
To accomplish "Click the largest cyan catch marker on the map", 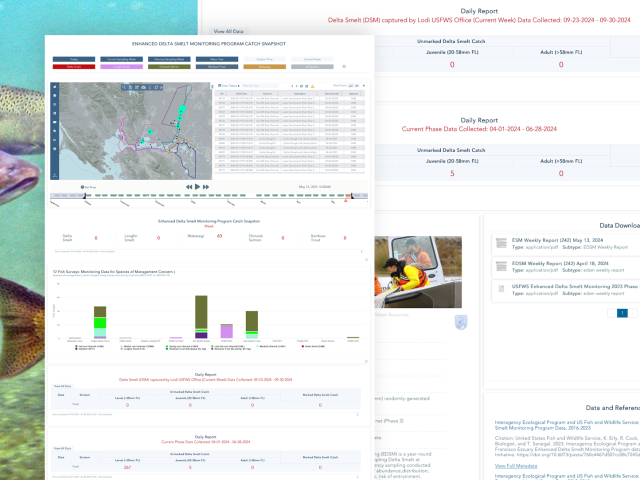I will pos(182,109).
